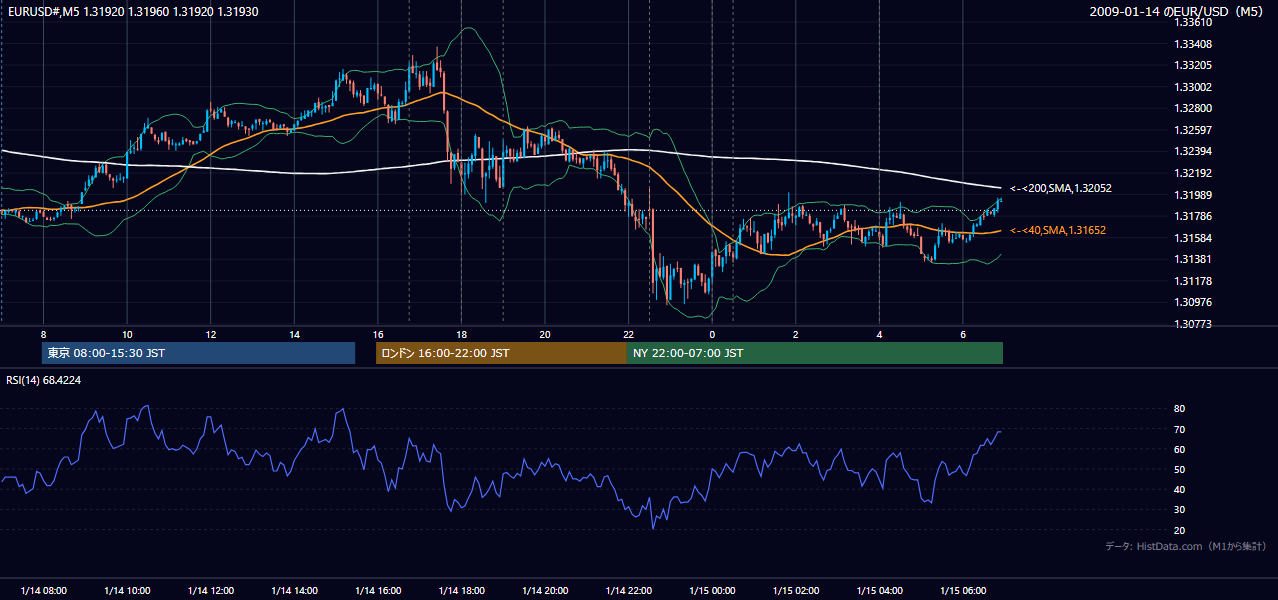Click the 1/14 14:00 date label
1278x600 pixels.
point(294,590)
